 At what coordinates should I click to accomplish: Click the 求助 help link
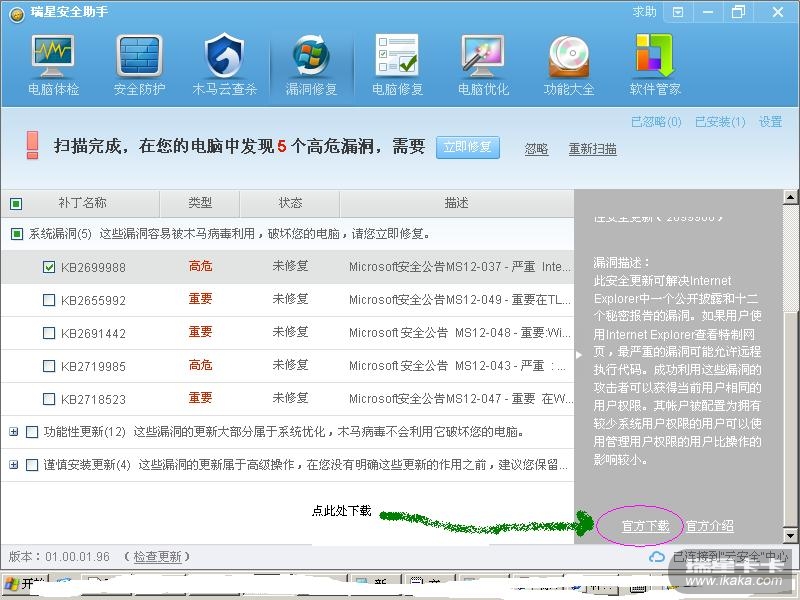644,12
